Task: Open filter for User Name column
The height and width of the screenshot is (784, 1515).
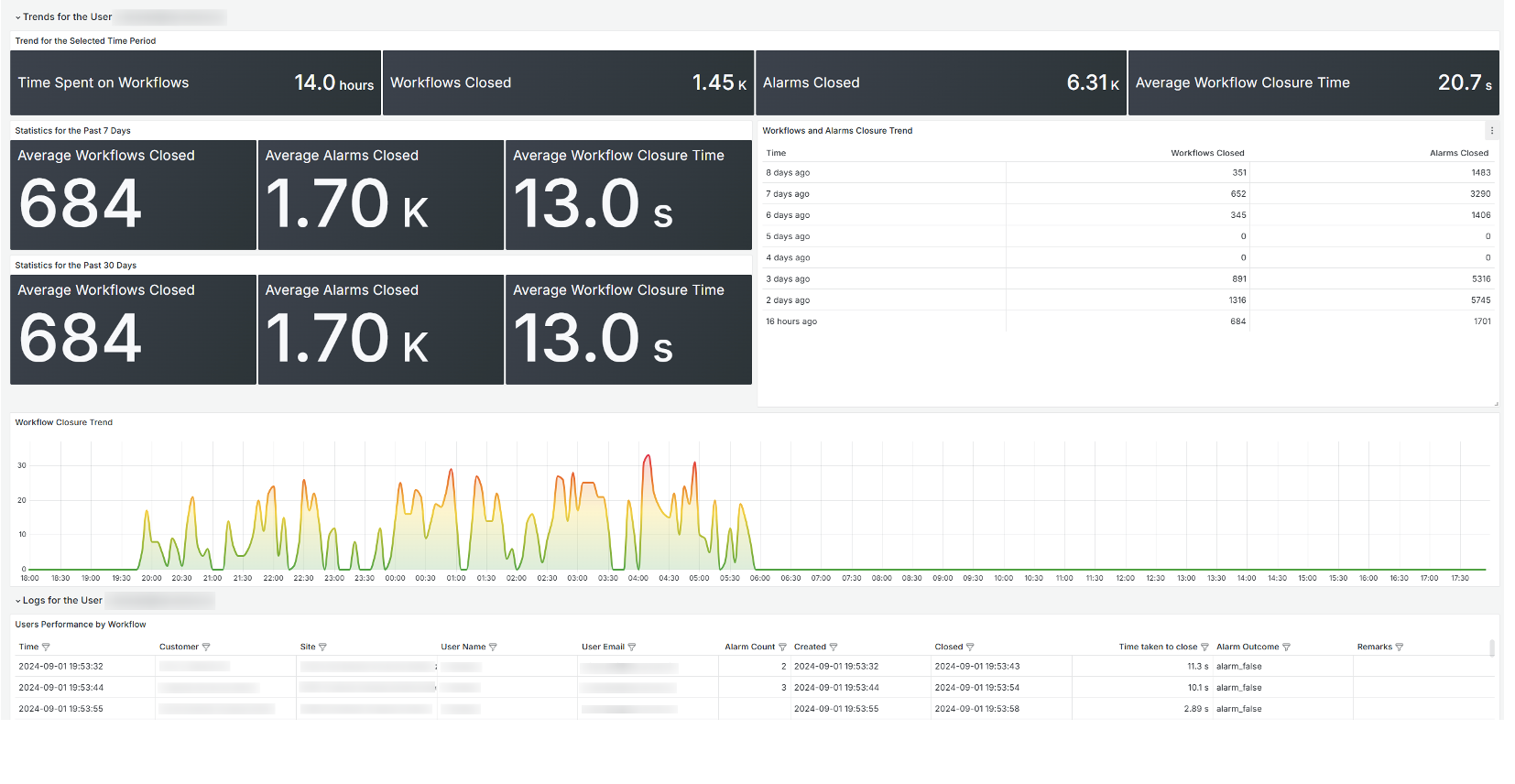Action: (493, 648)
